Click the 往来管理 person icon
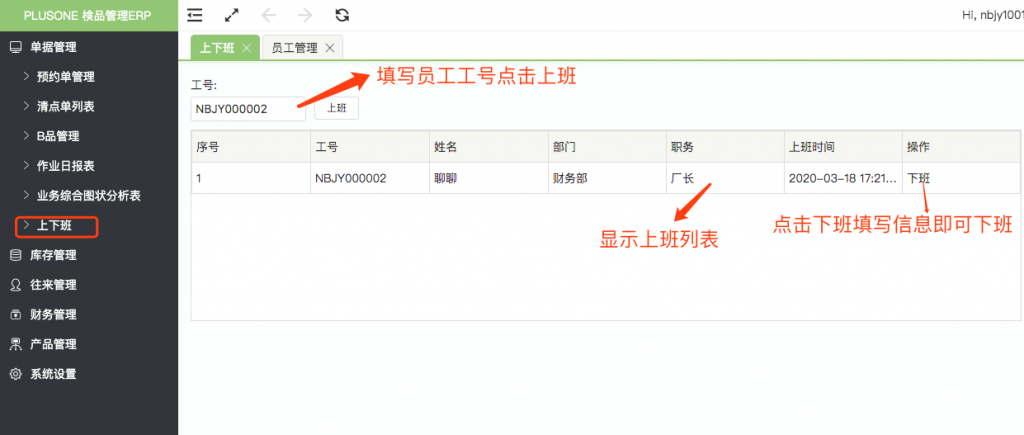This screenshot has width=1024, height=435. (x=16, y=285)
